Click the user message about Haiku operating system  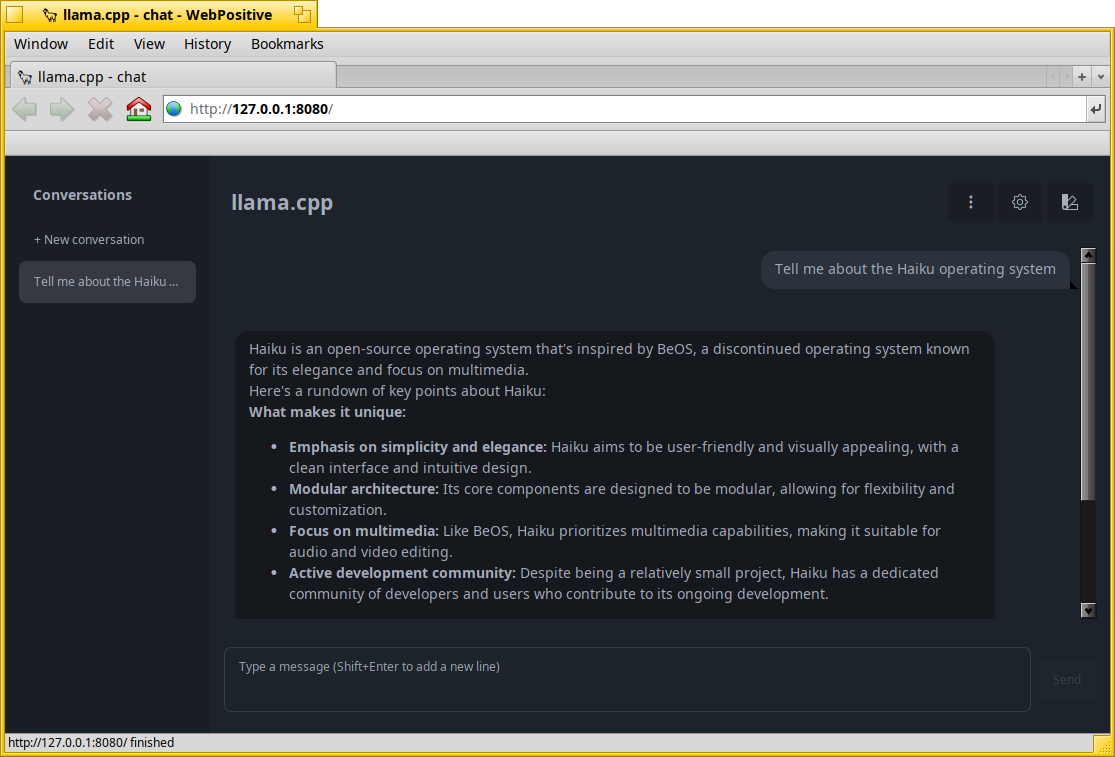click(x=915, y=269)
